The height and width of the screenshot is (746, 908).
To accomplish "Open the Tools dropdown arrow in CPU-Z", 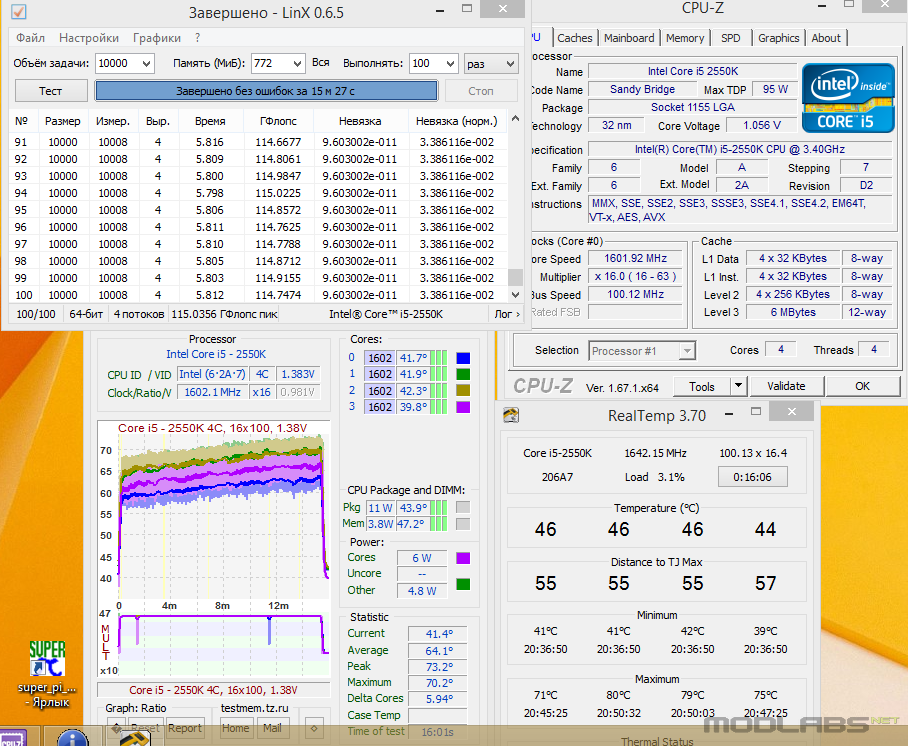I will 738,386.
